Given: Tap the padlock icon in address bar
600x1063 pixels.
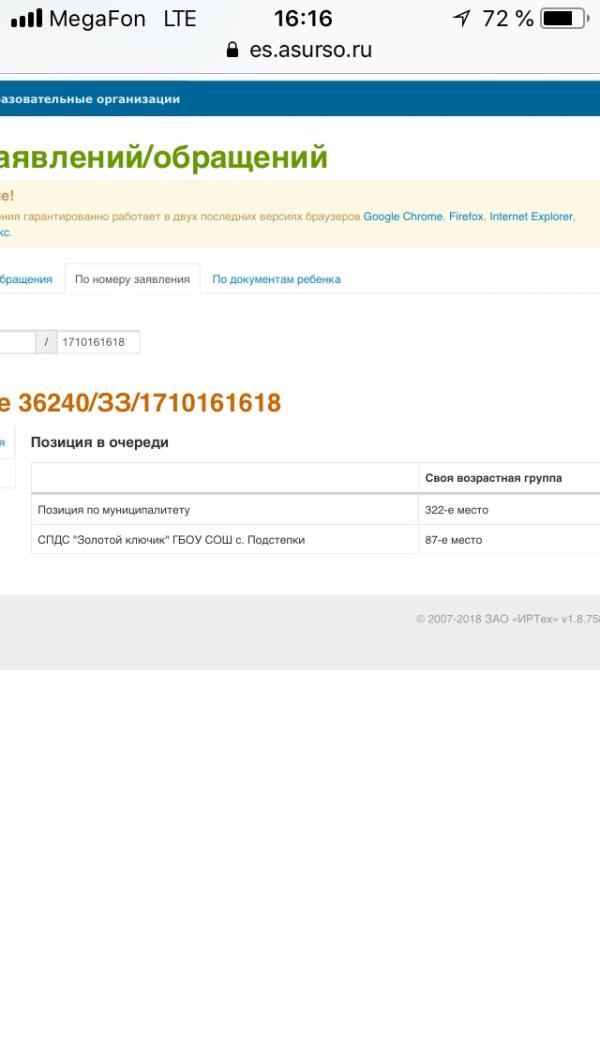Looking at the screenshot, I should pos(233,50).
